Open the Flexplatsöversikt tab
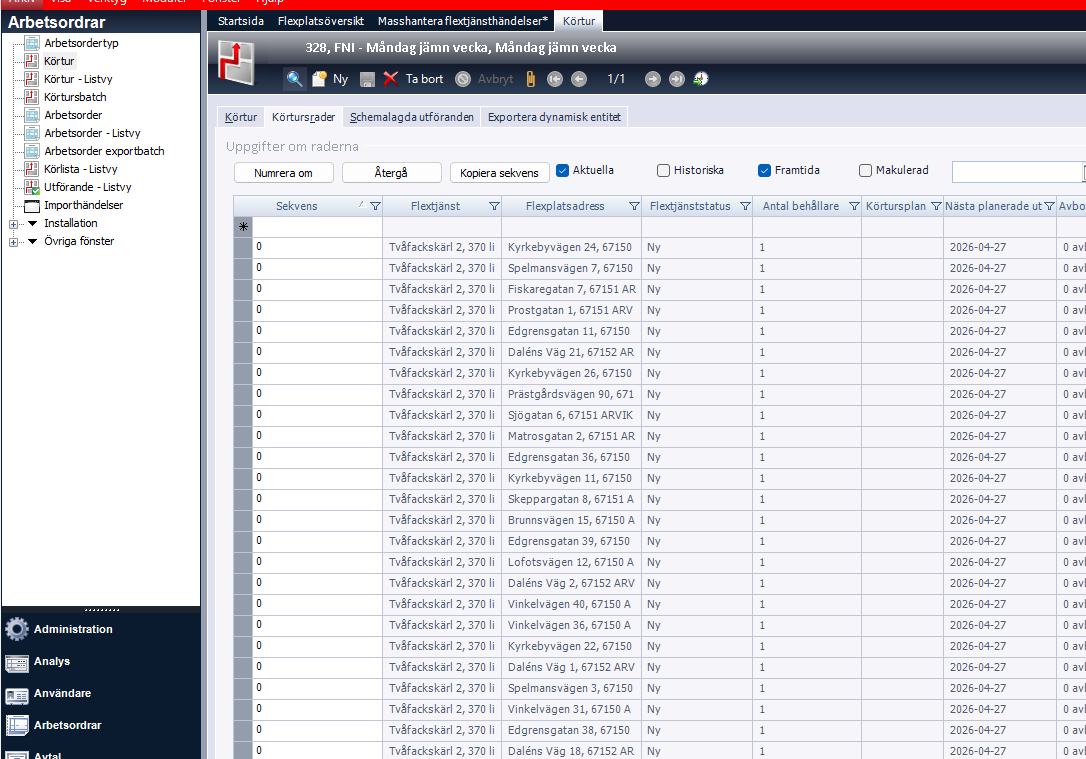The width and height of the screenshot is (1086, 759). coord(320,21)
